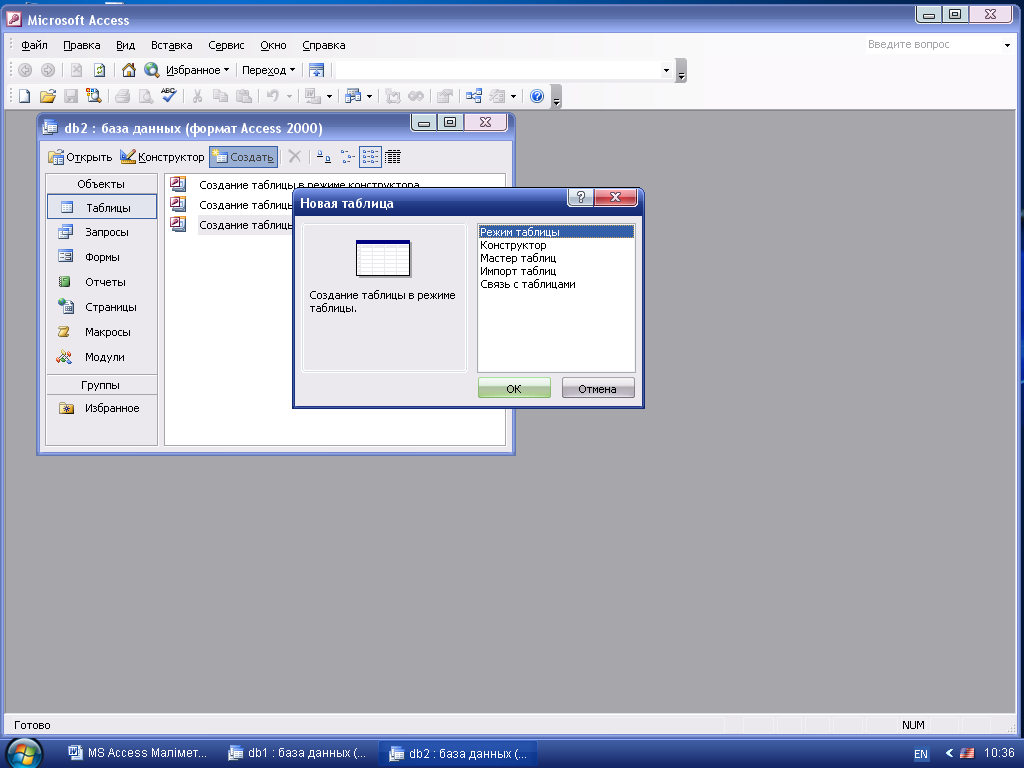
Task: Click the blue Help question mark icon
Action: click(537, 97)
